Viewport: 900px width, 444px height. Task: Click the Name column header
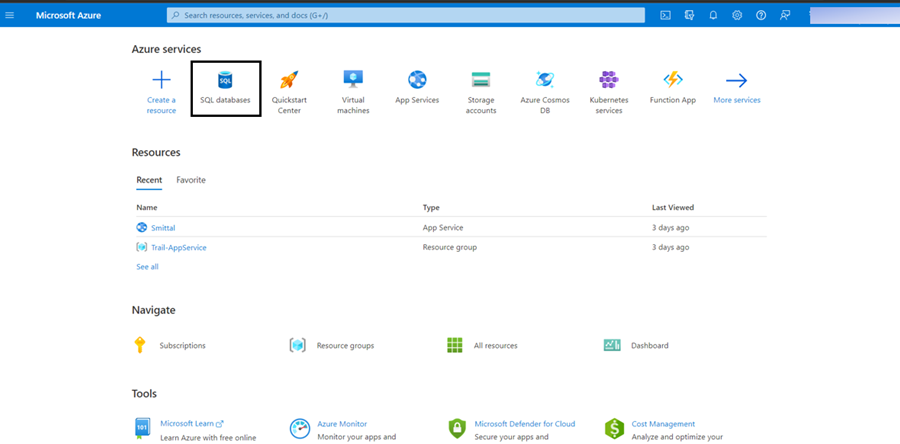[147, 208]
